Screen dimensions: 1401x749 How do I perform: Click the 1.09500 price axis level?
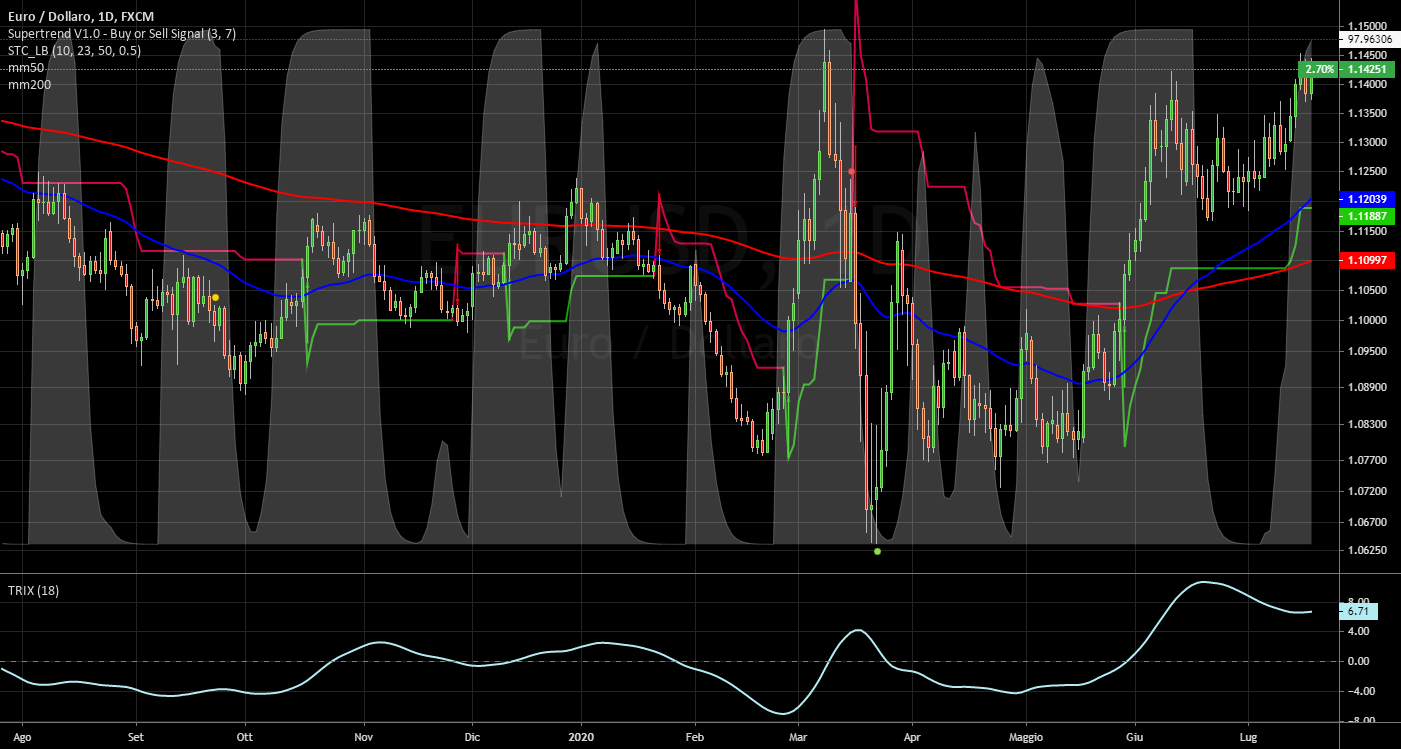click(x=1366, y=351)
